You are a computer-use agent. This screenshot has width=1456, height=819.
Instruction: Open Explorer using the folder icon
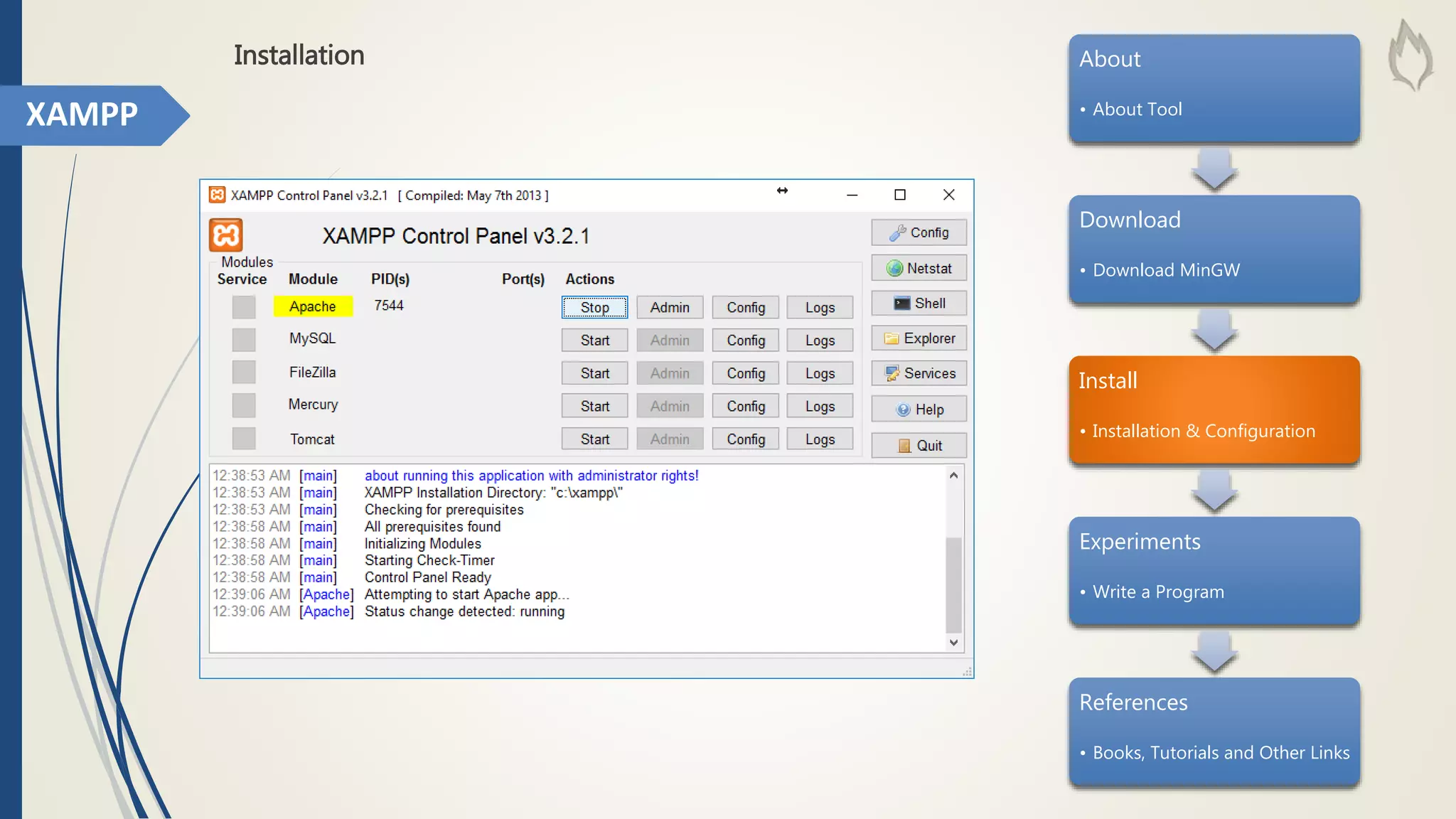919,338
